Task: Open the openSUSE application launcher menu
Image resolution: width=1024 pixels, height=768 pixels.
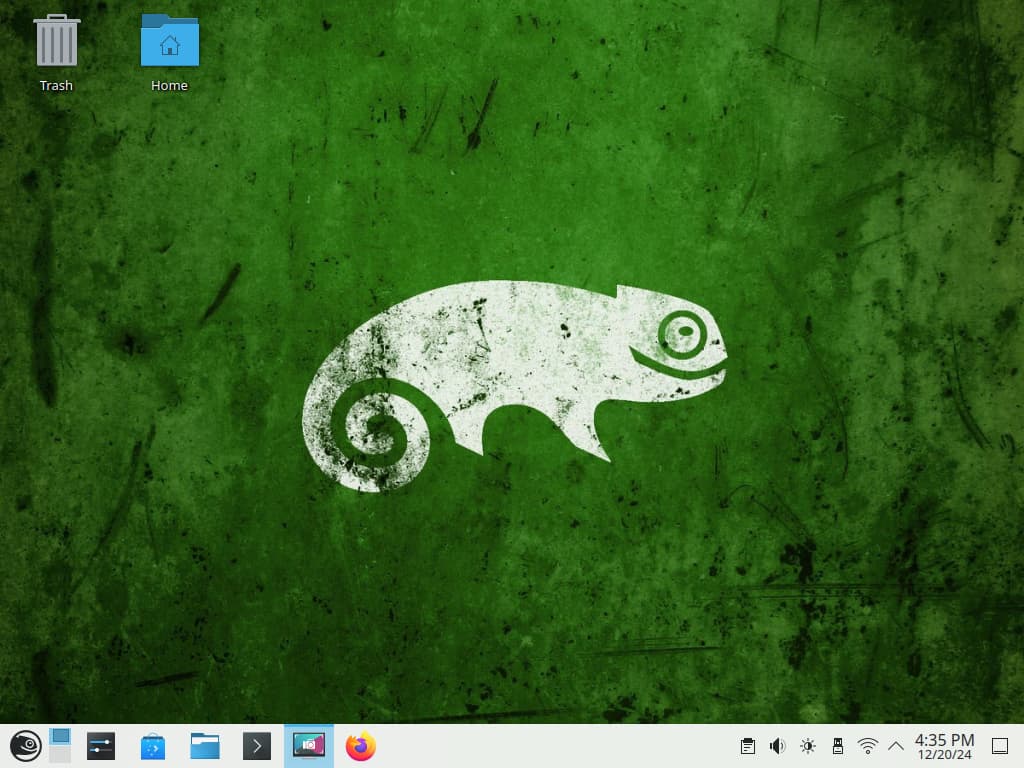Action: tap(25, 746)
